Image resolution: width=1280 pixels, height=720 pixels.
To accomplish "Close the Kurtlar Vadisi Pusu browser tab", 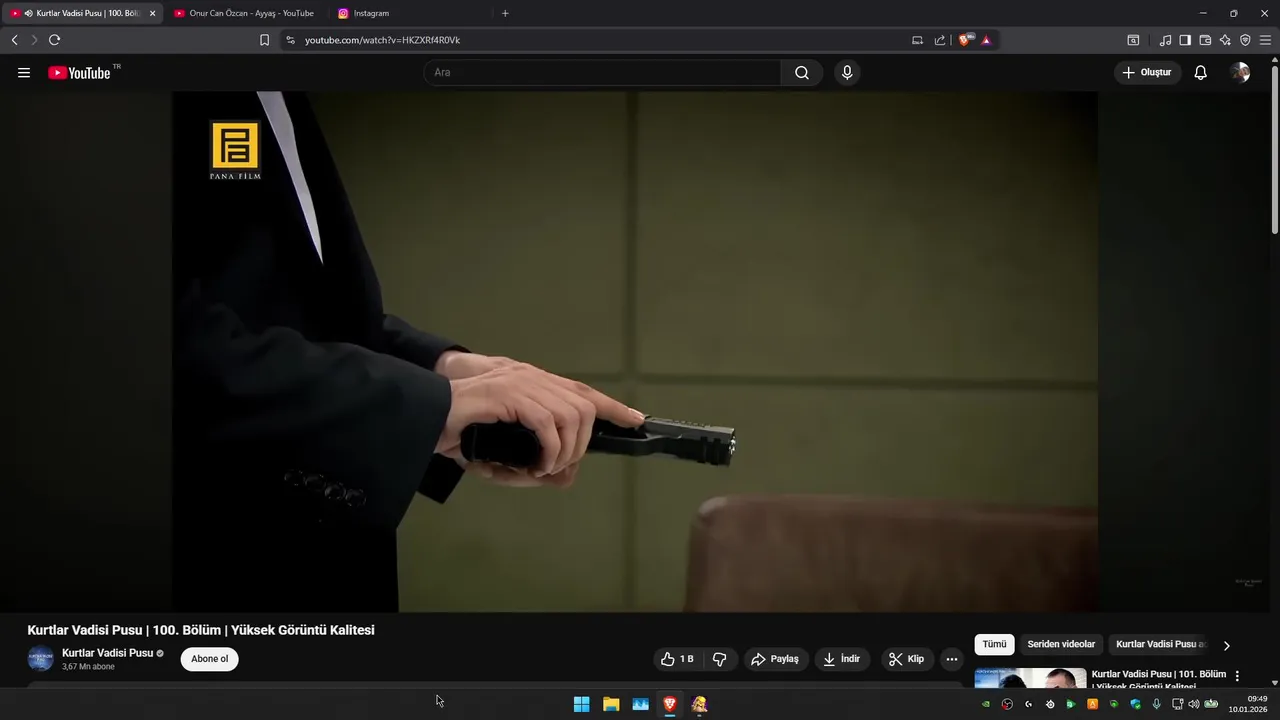I will pos(153,13).
